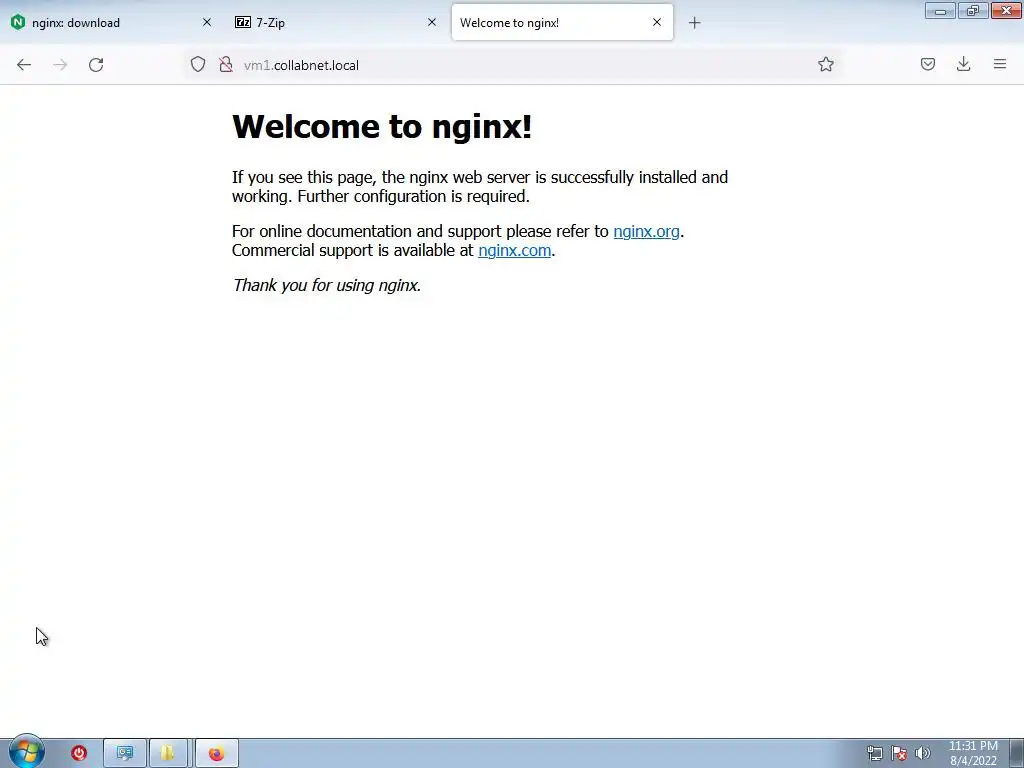Close the 7-Zip tab
Screen dimensions: 1024x768
click(432, 22)
